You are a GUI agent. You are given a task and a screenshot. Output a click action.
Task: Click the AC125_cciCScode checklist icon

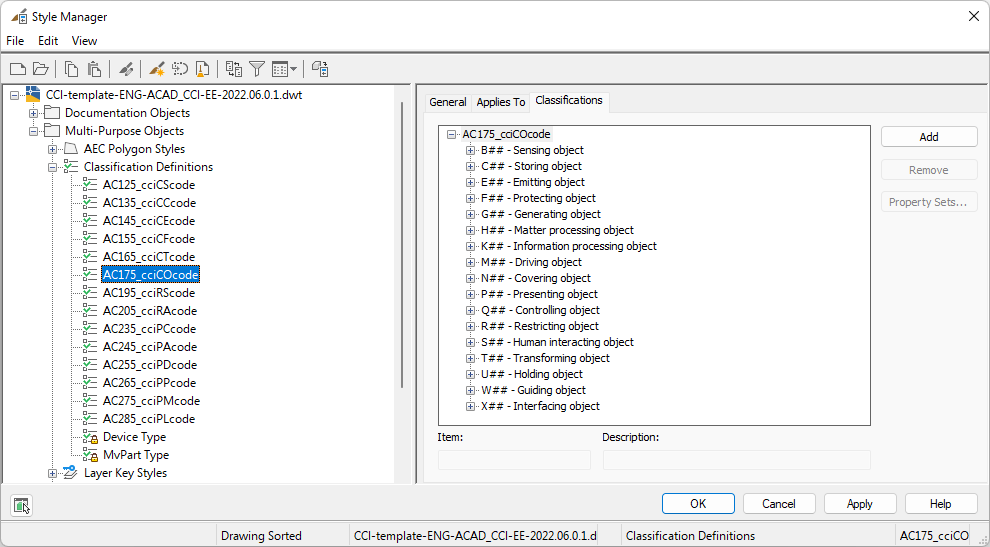tap(90, 185)
